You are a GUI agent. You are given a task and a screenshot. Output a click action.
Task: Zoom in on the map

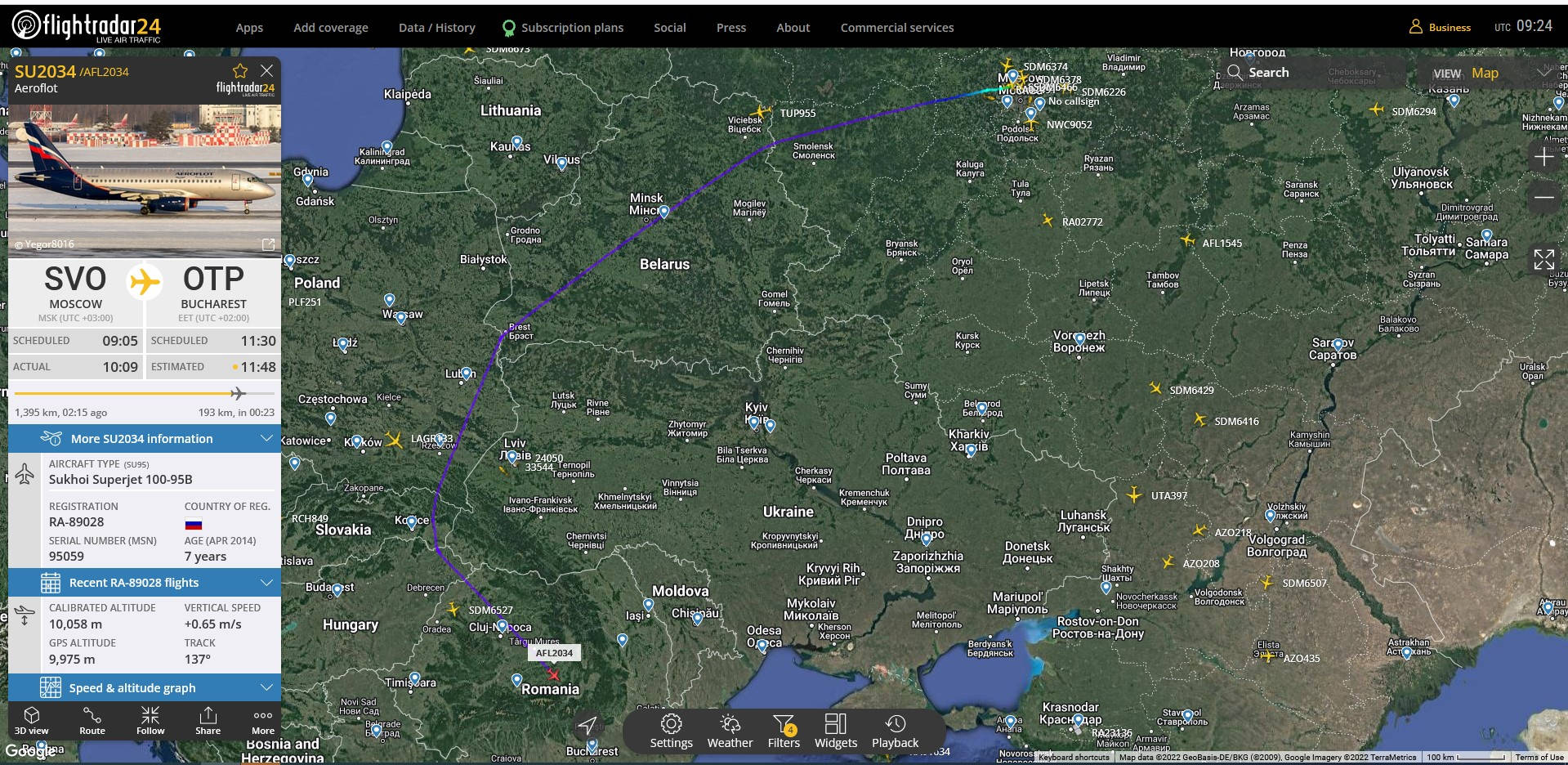(x=1543, y=157)
